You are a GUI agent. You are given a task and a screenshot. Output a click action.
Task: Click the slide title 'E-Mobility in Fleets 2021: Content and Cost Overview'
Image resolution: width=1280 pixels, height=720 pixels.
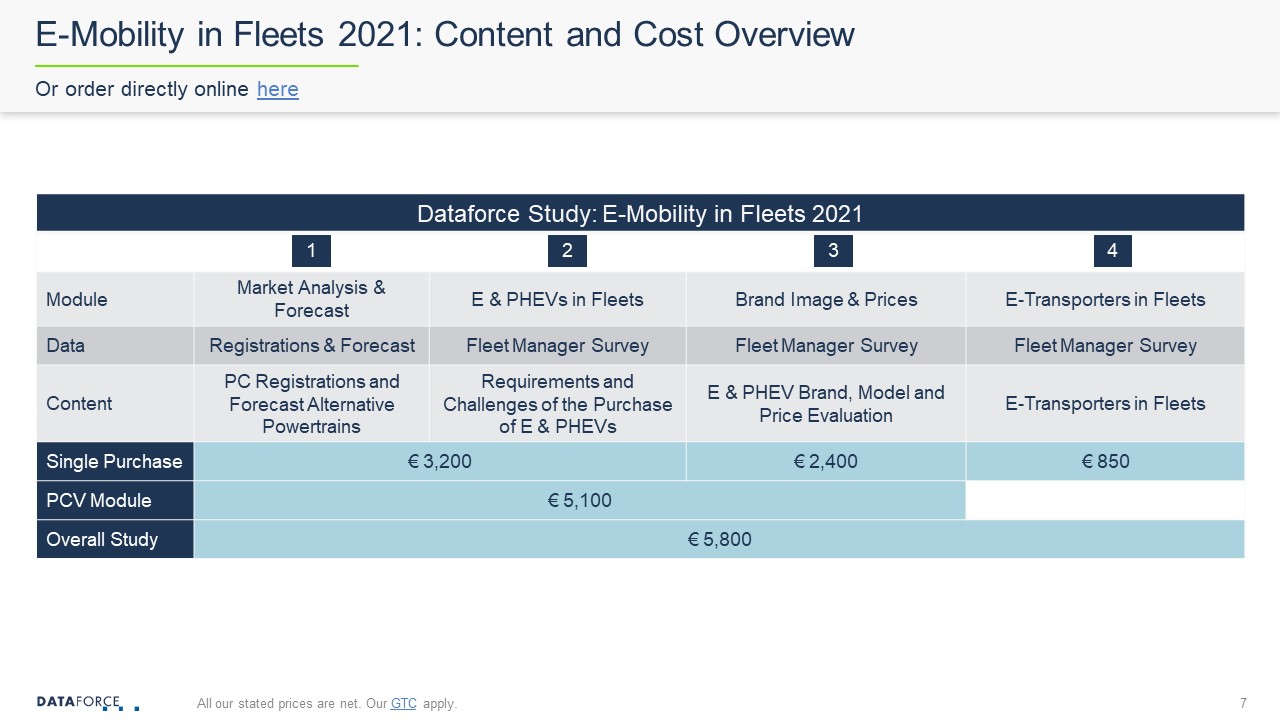[x=445, y=35]
